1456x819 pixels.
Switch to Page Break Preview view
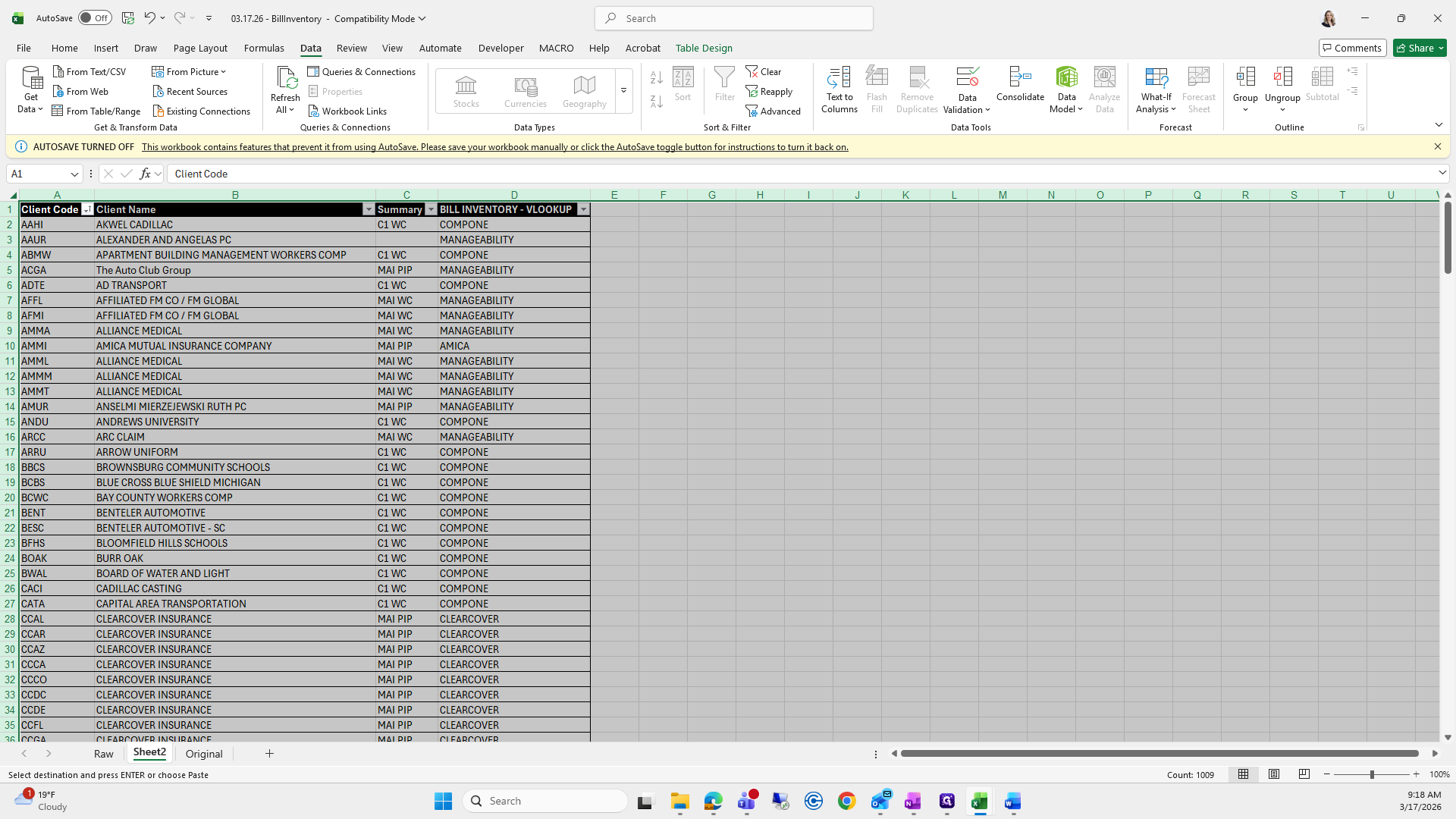pos(1304,774)
